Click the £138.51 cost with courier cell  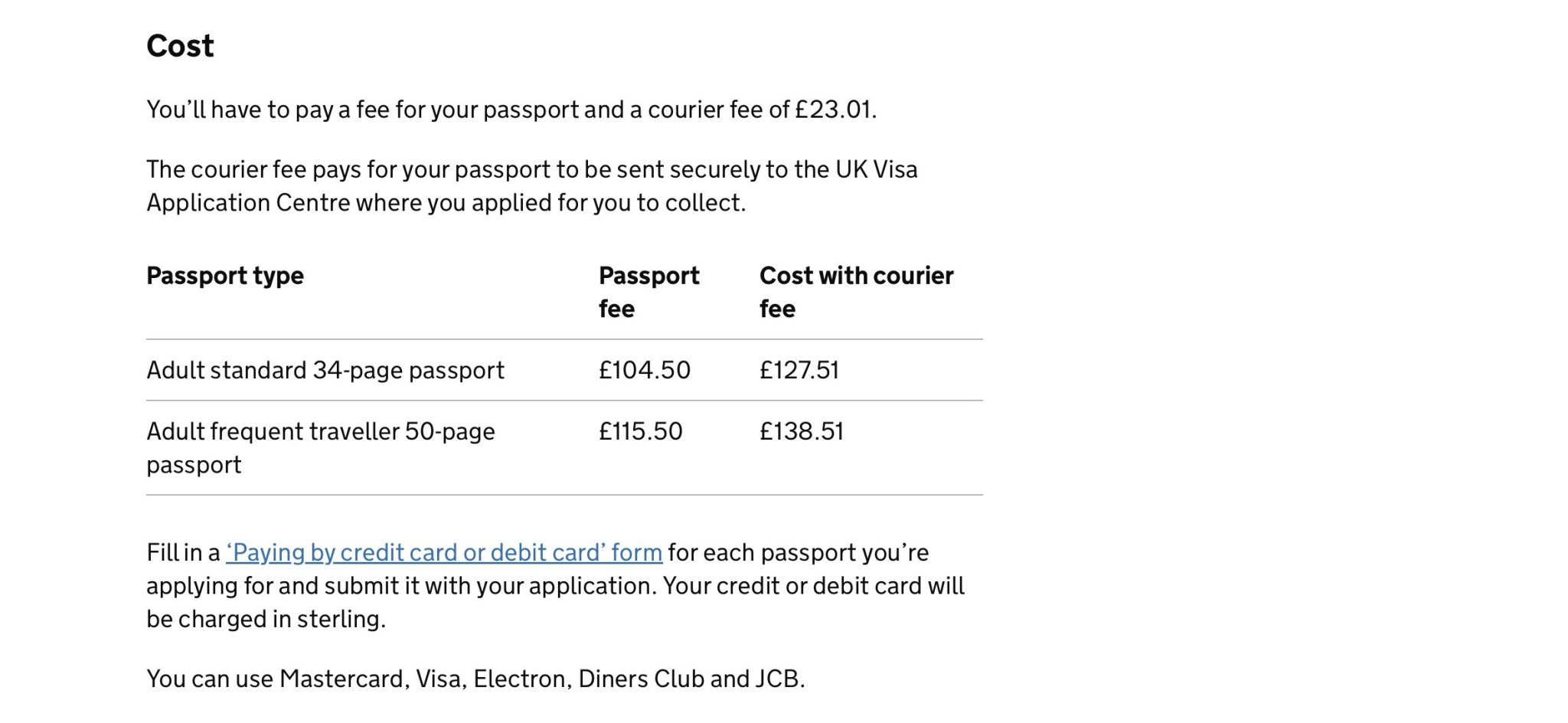point(802,431)
